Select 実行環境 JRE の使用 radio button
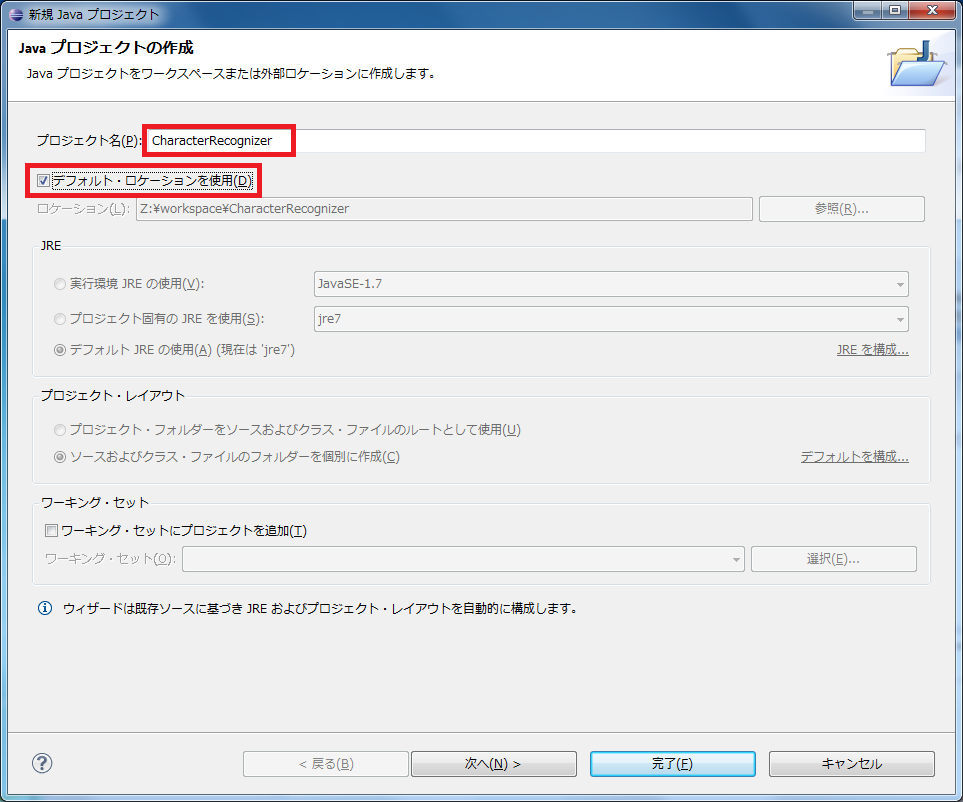The width and height of the screenshot is (963, 802). coord(61,284)
